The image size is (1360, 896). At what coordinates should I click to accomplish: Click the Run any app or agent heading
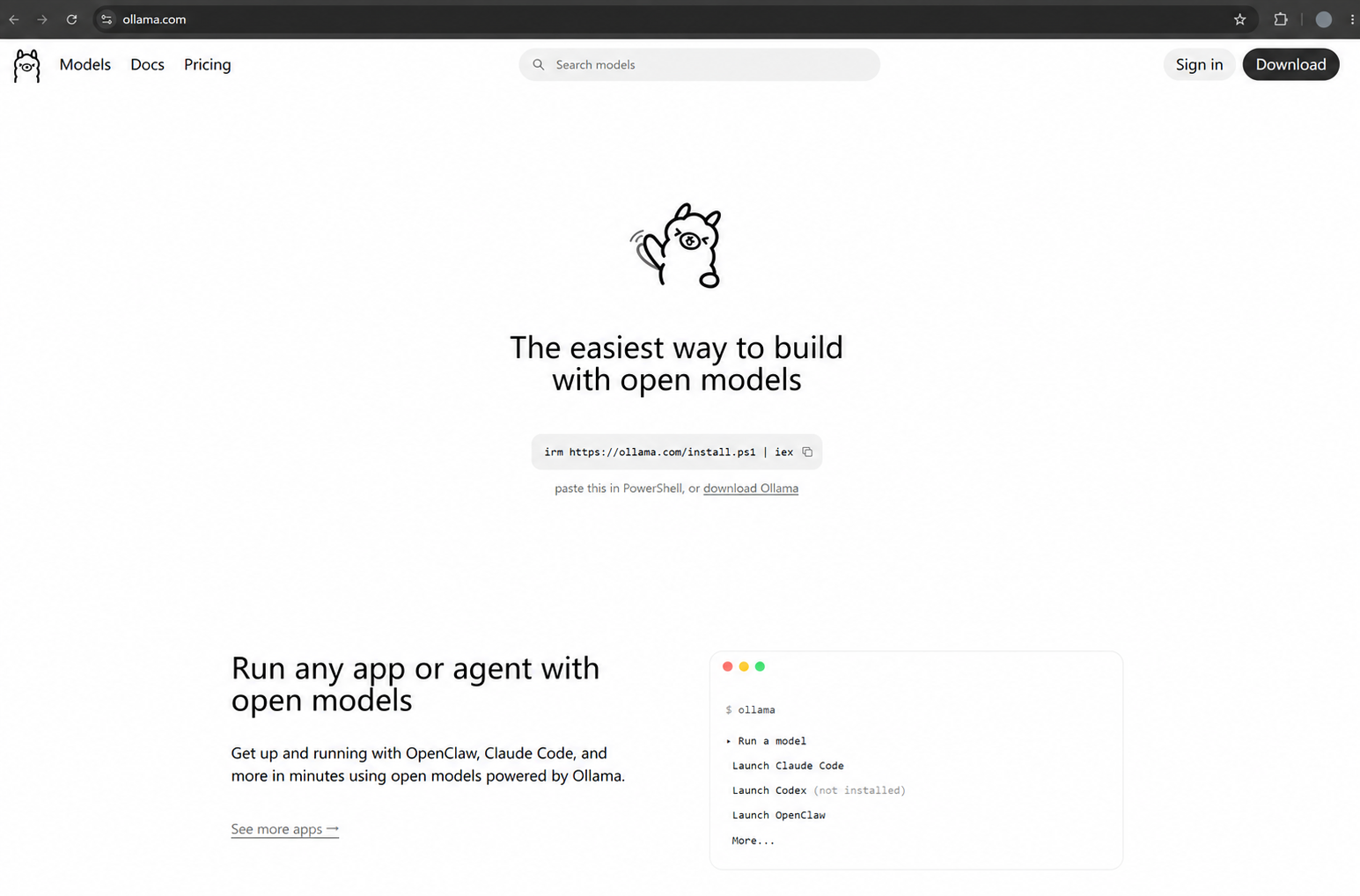pyautogui.click(x=415, y=684)
